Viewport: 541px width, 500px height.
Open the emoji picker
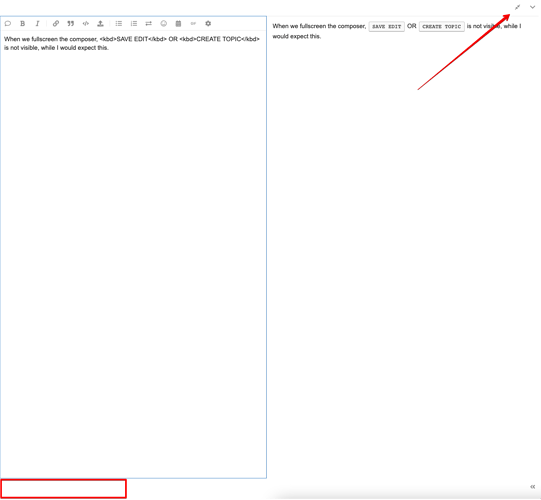click(164, 23)
